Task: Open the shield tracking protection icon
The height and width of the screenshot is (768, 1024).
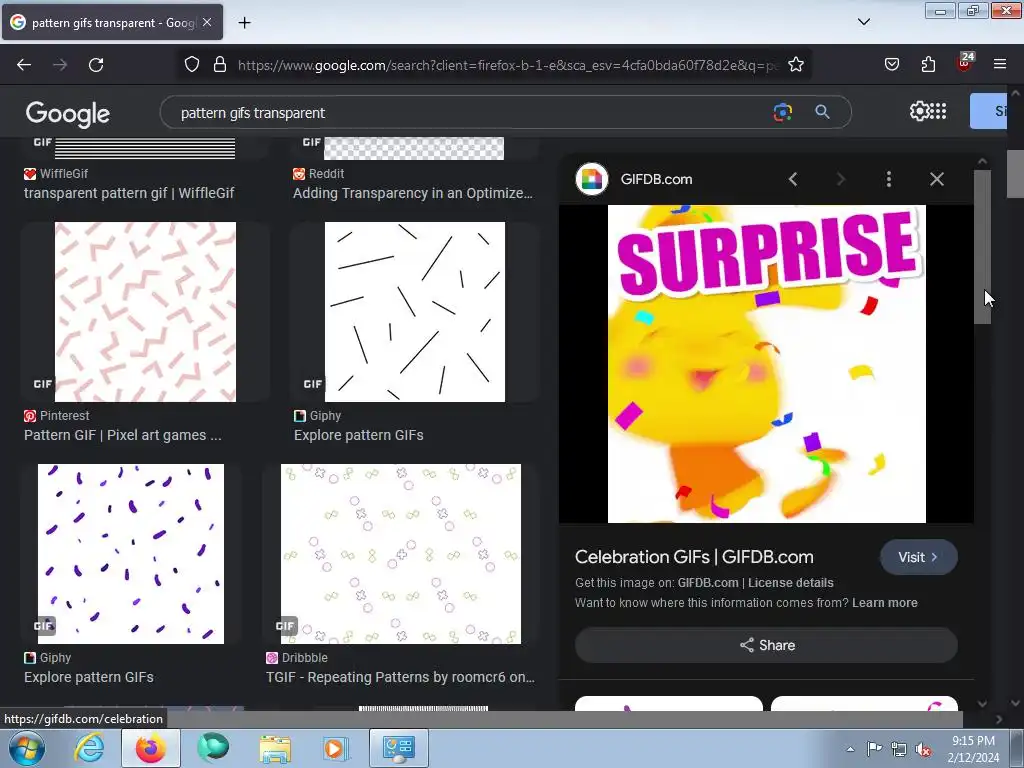Action: [x=191, y=65]
